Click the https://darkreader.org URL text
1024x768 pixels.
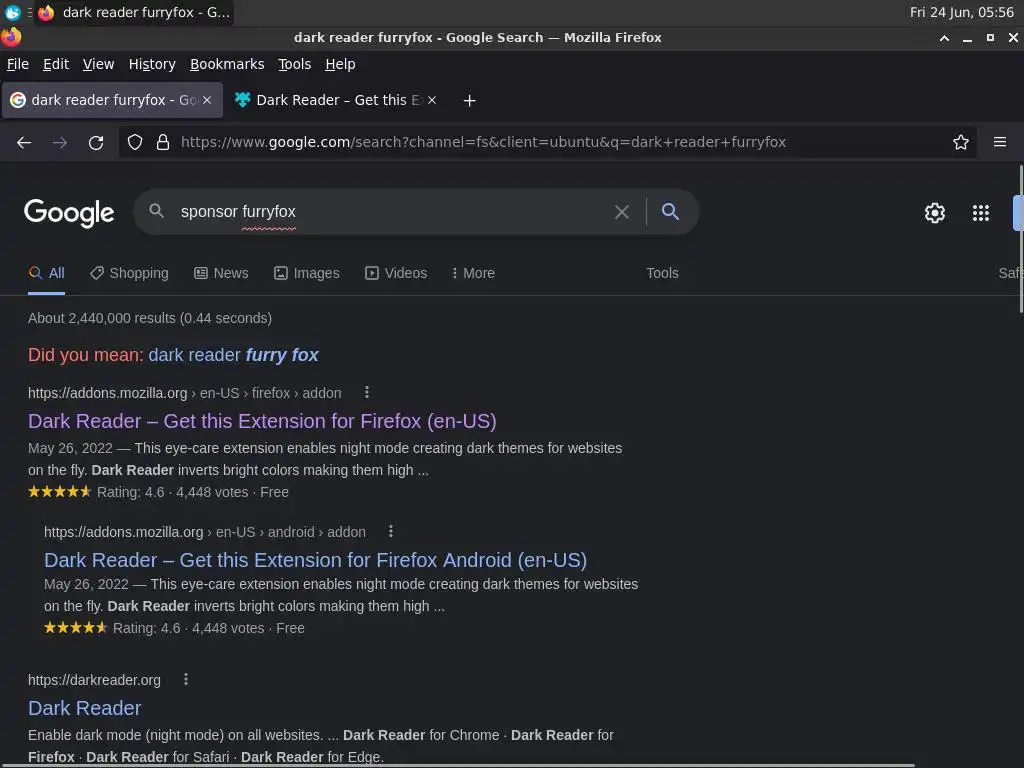point(94,680)
